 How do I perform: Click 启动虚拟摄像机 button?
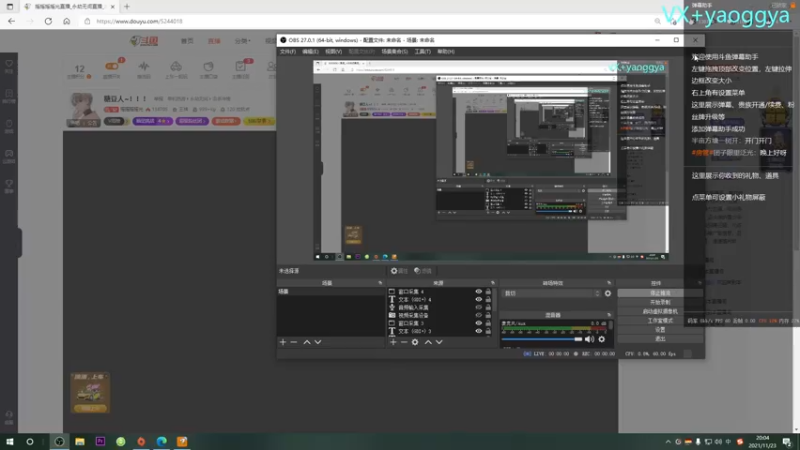pyautogui.click(x=660, y=311)
